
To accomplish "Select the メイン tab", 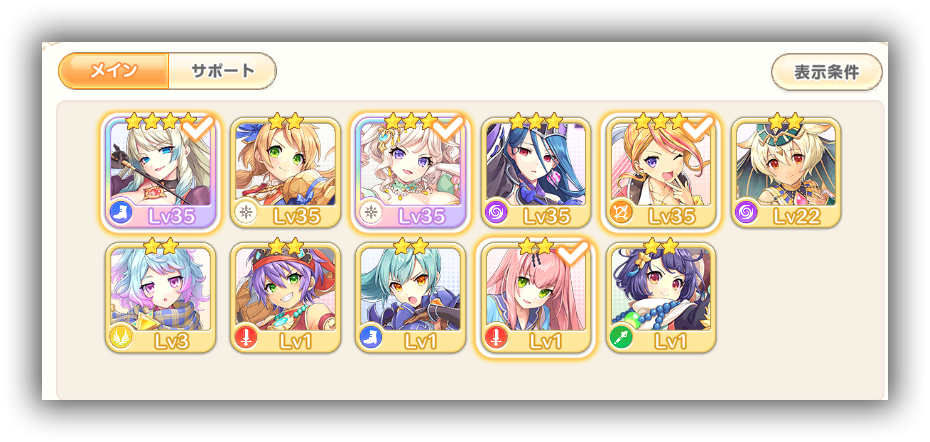I will (x=114, y=71).
